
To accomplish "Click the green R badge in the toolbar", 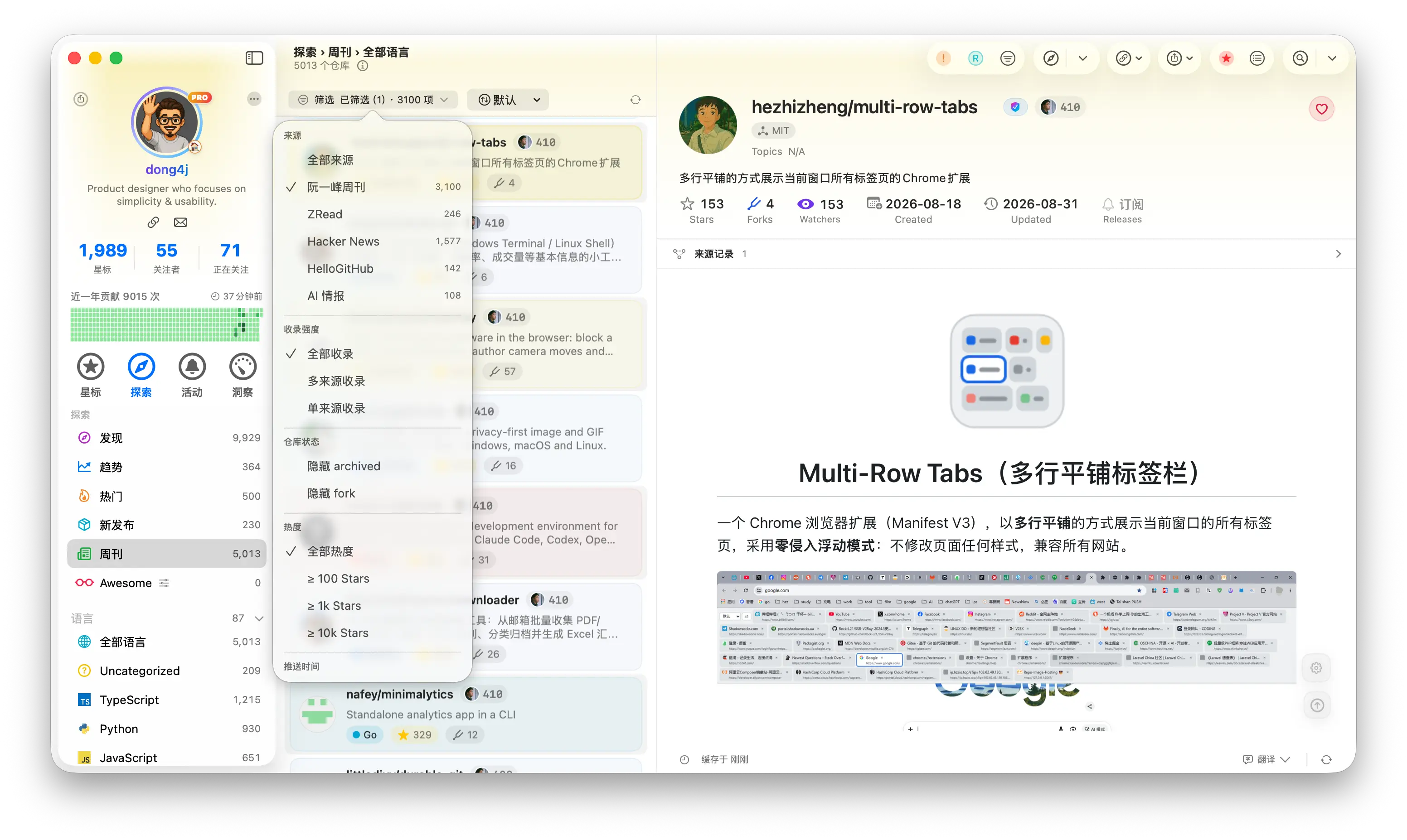I will pos(975,58).
